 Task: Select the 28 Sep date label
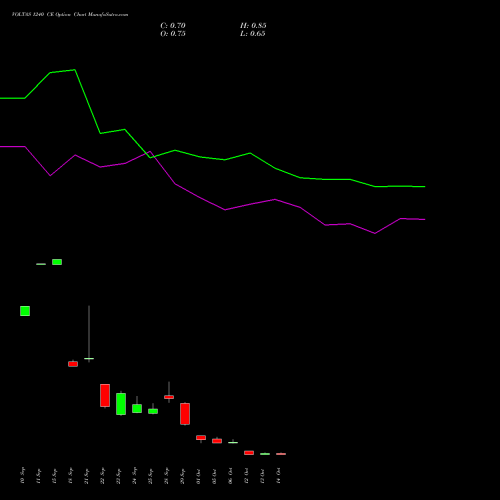click(x=166, y=476)
